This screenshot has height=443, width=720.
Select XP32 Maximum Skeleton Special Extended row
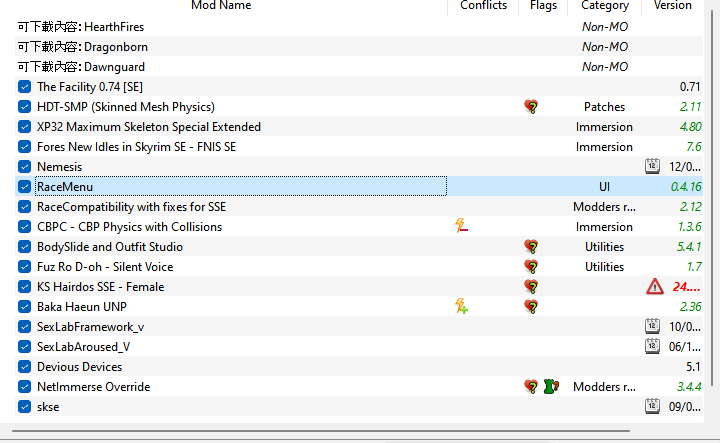(x=359, y=127)
